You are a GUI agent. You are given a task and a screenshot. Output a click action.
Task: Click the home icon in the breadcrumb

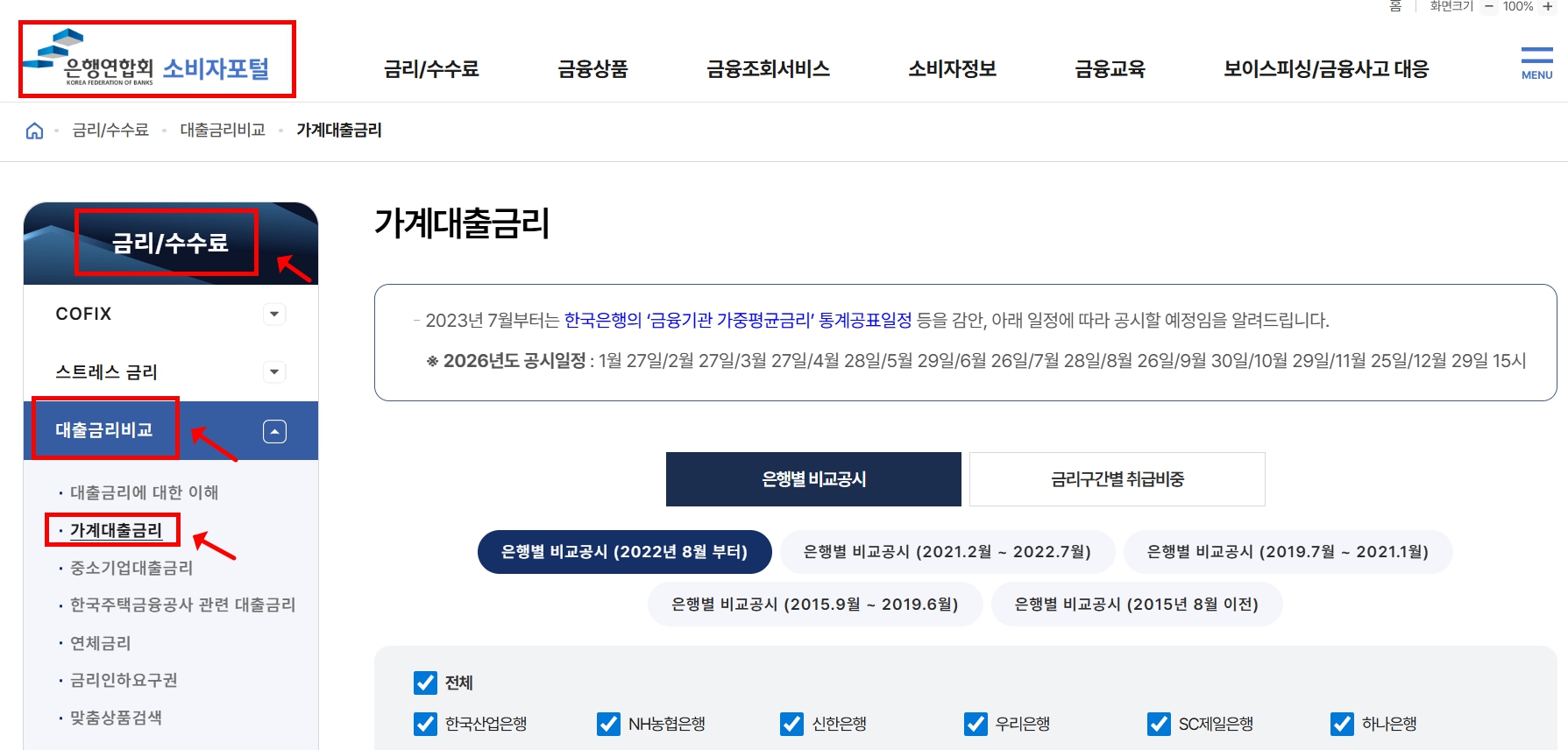pyautogui.click(x=34, y=131)
